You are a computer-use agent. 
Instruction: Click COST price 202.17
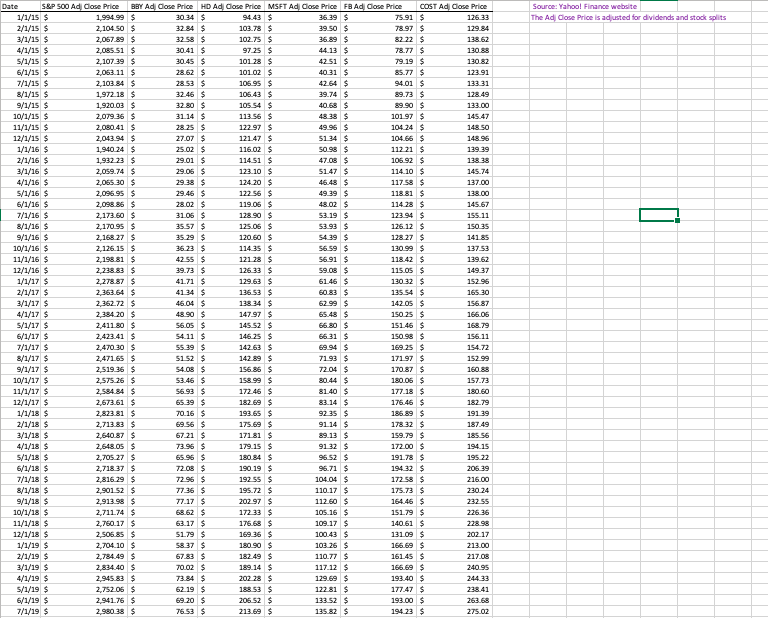(455, 534)
